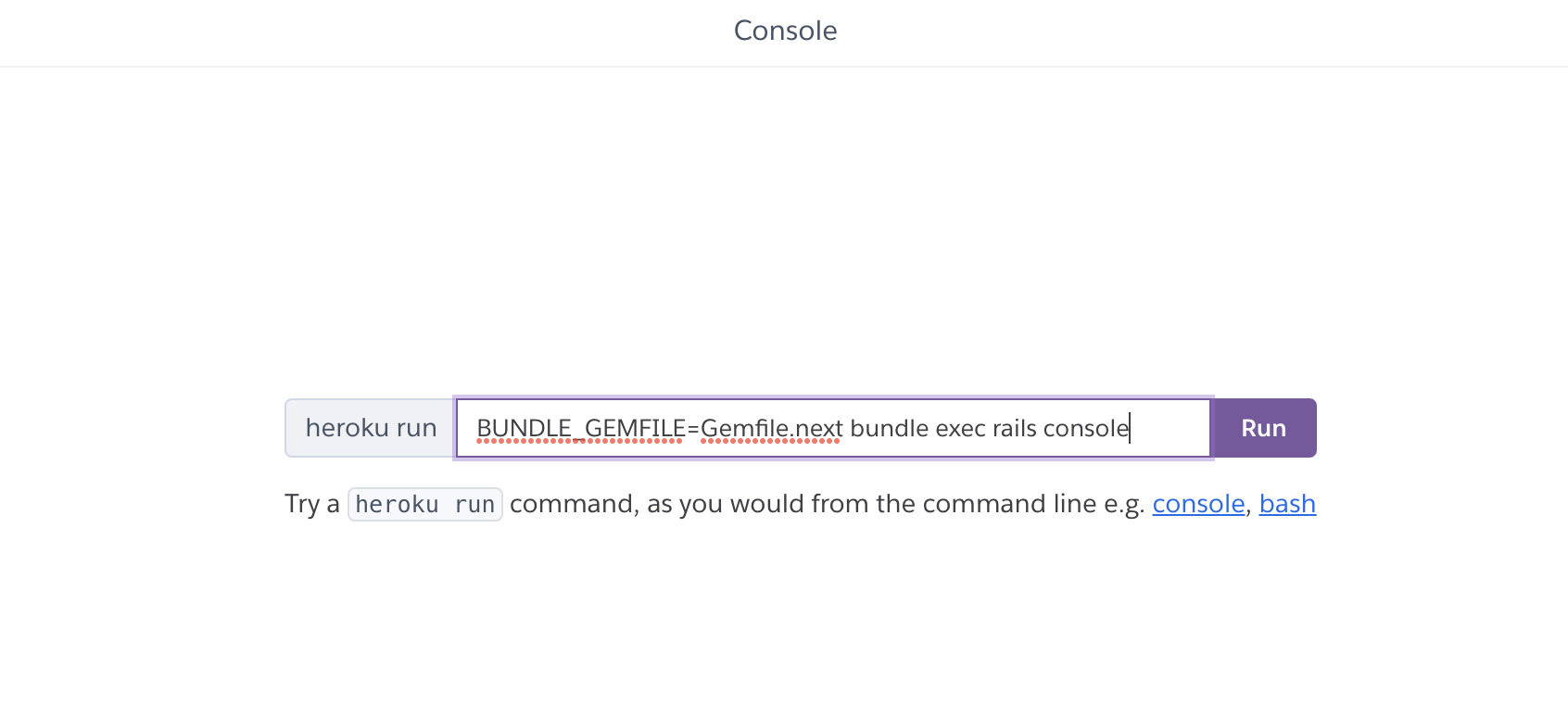The height and width of the screenshot is (704, 1568).
Task: Select the heroku run prefix label
Action: click(x=370, y=428)
